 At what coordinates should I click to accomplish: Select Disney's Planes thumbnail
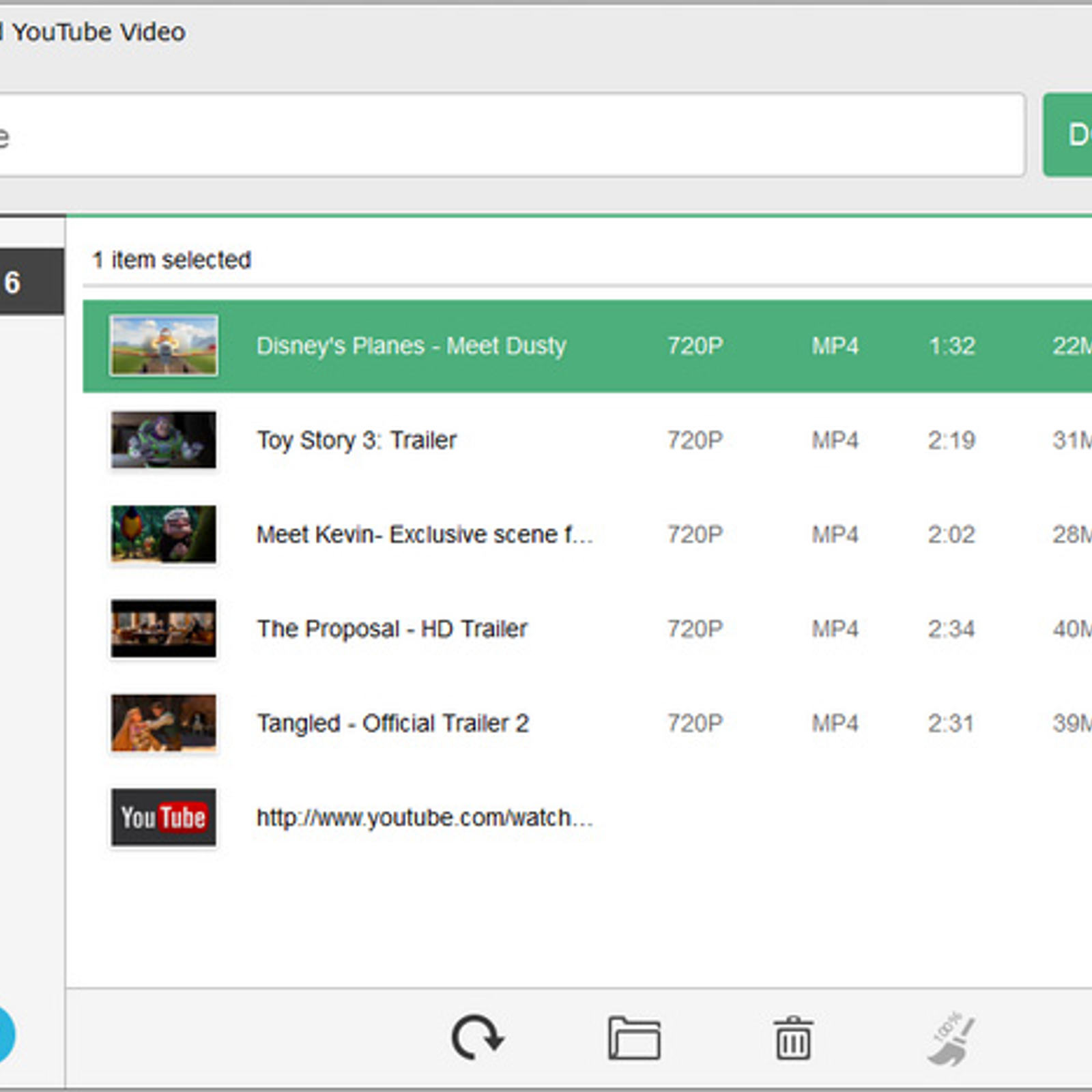click(164, 345)
